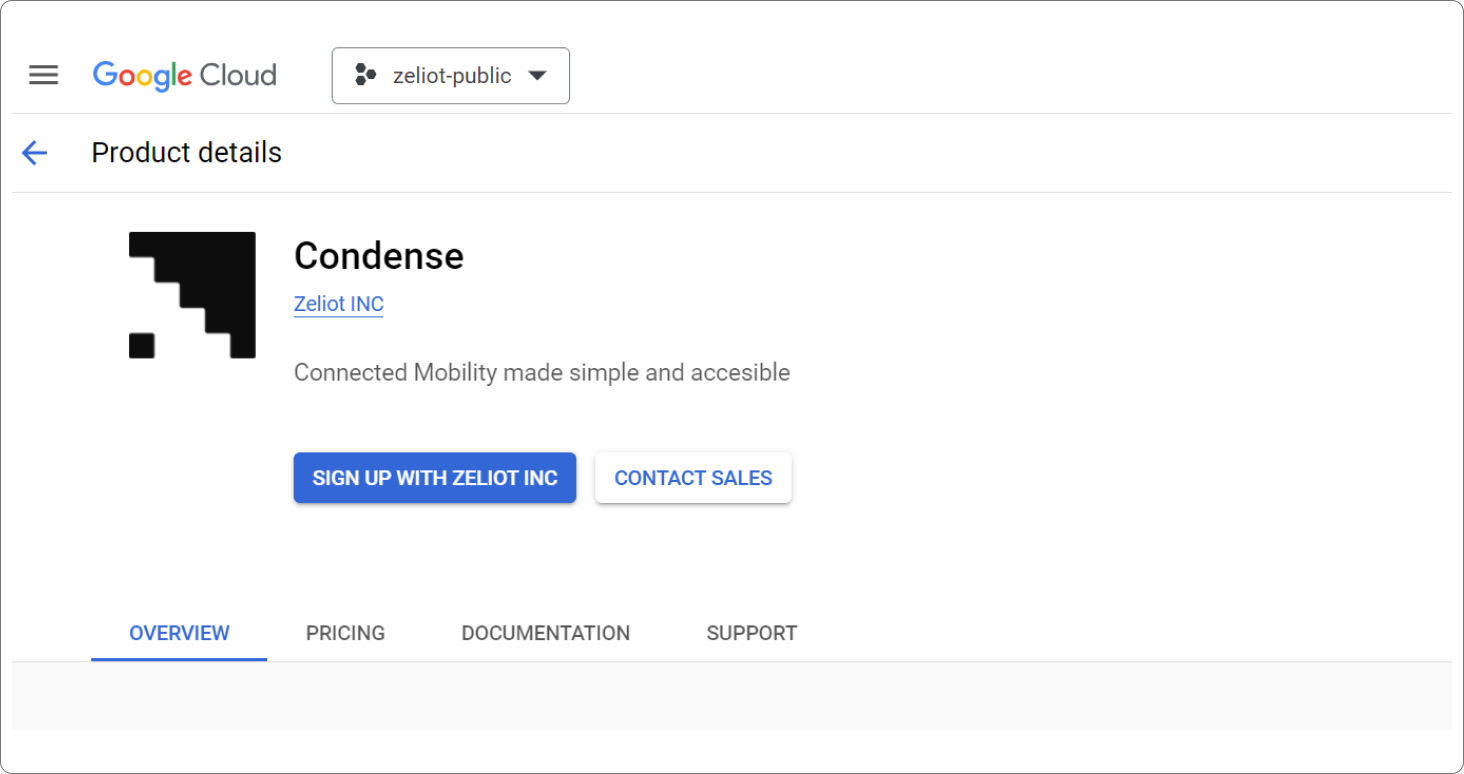Click the black Condense product logo
Screen dimensions: 1464x774
192,295
